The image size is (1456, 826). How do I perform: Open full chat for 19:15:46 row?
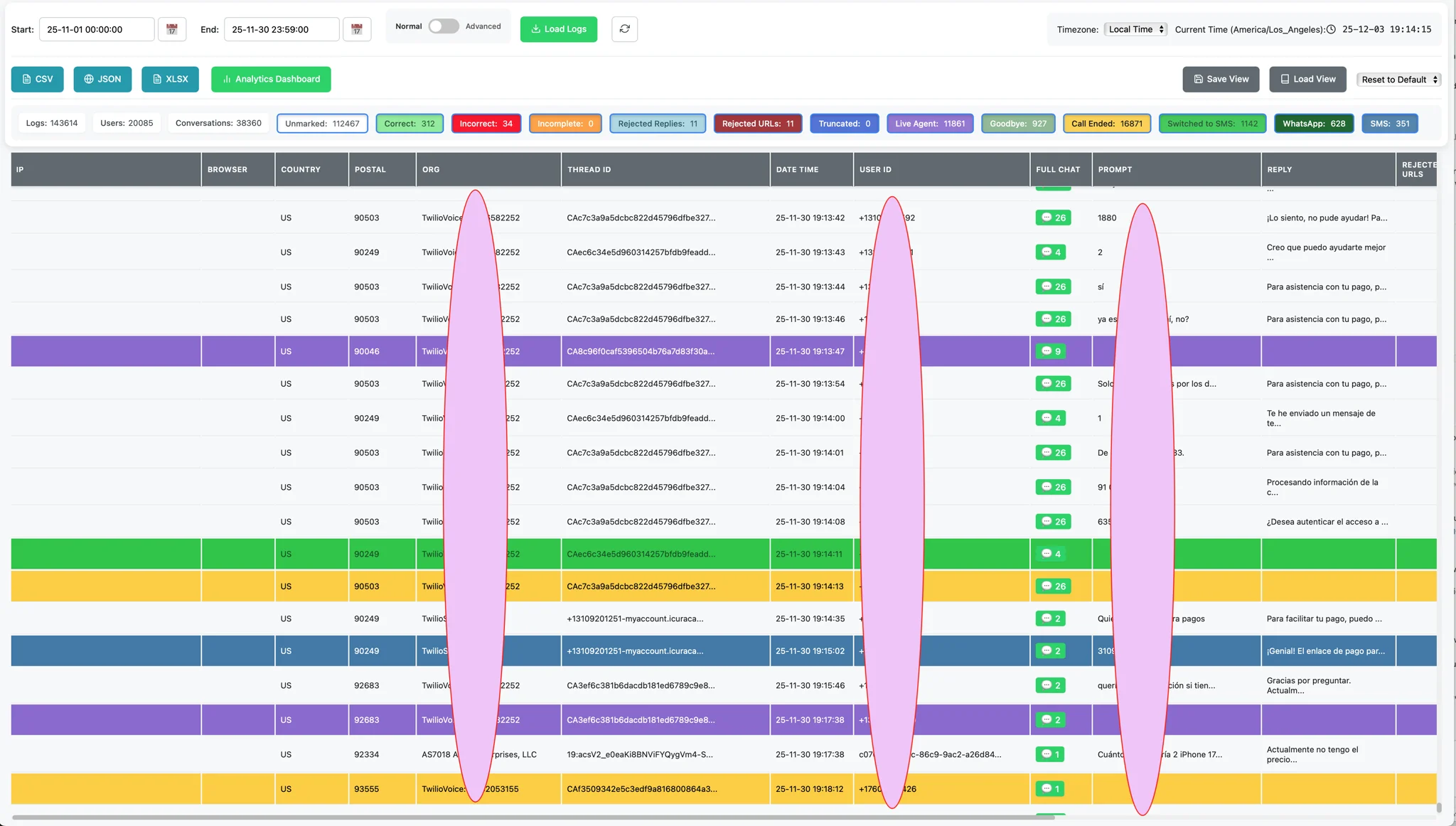1051,685
